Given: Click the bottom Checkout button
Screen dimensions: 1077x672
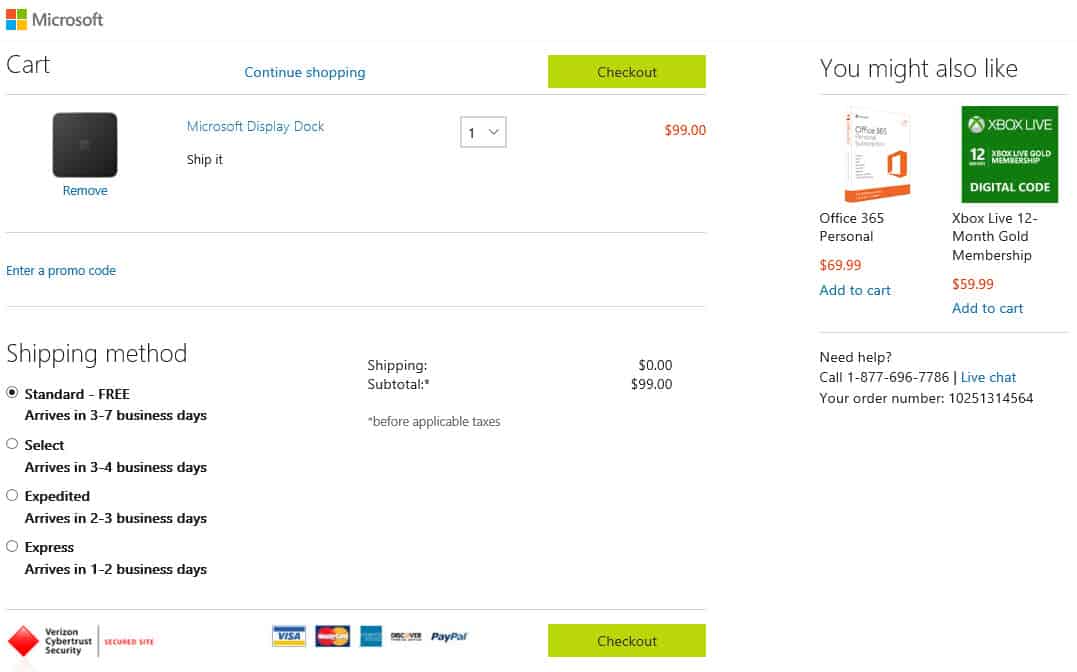Looking at the screenshot, I should (x=626, y=640).
